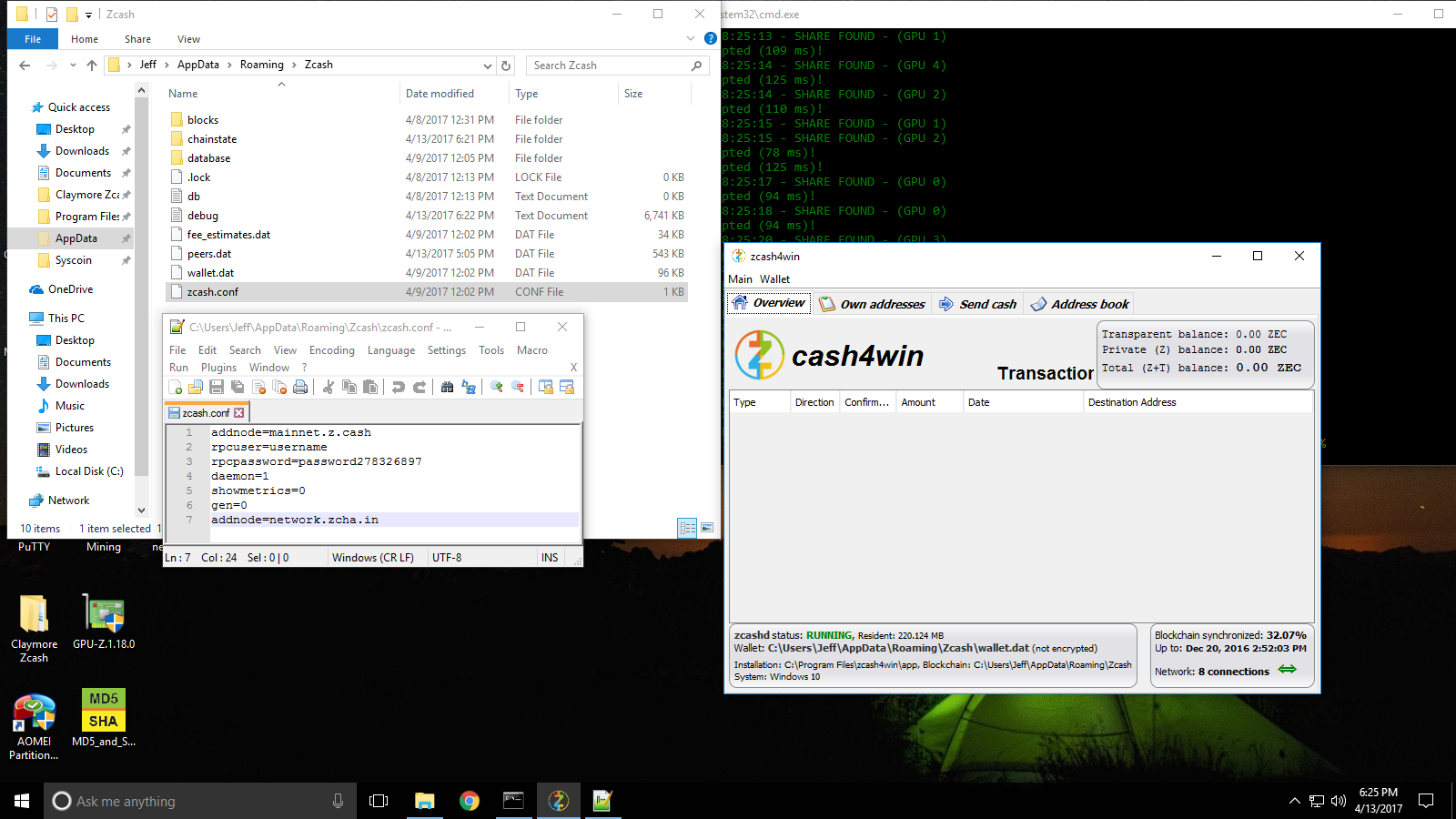Open the Plugins menu in Notepad++
This screenshot has height=819, width=1456.
218,368
